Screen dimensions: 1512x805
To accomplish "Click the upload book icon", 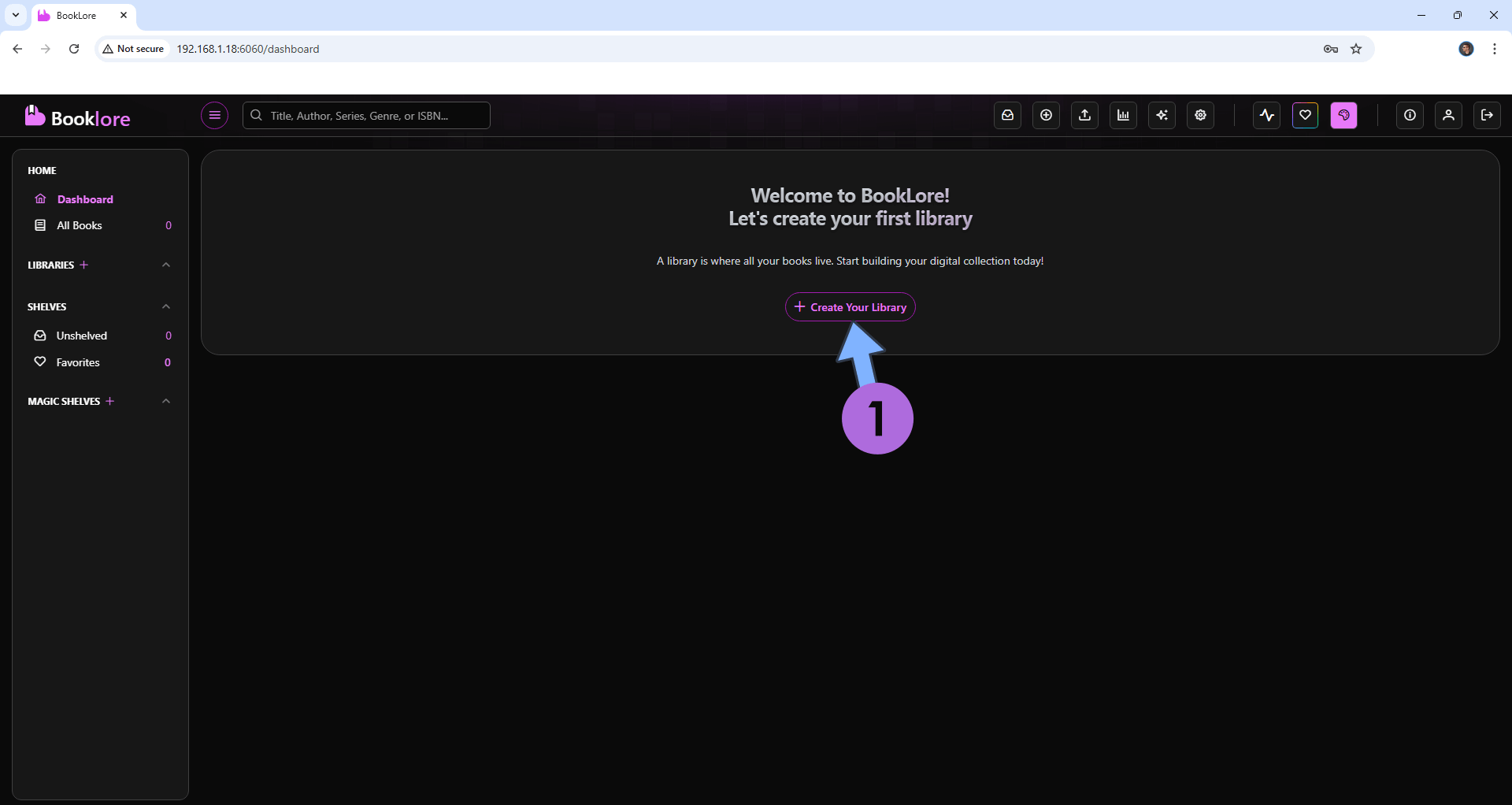I will 1084,115.
